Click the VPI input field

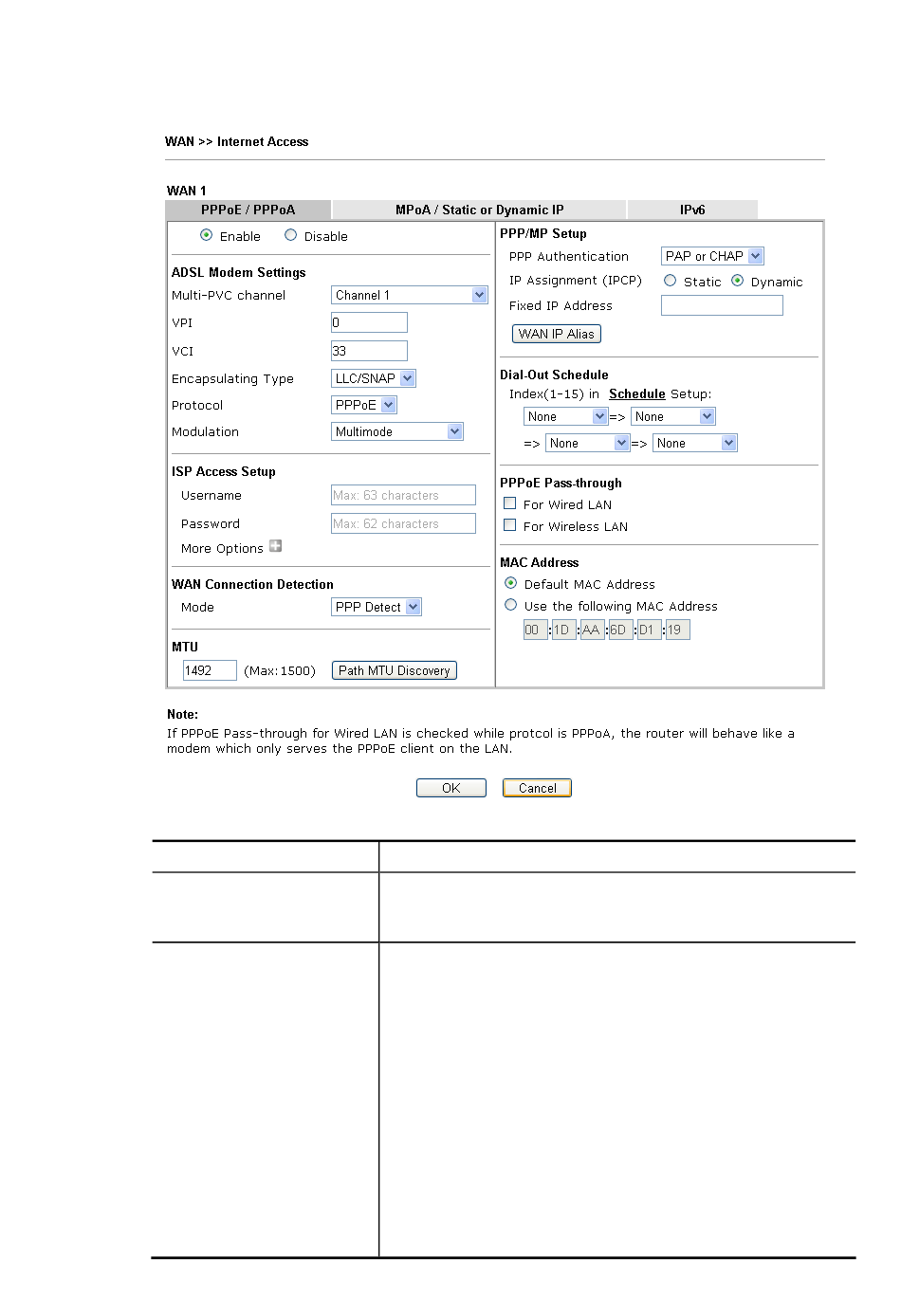pos(369,322)
